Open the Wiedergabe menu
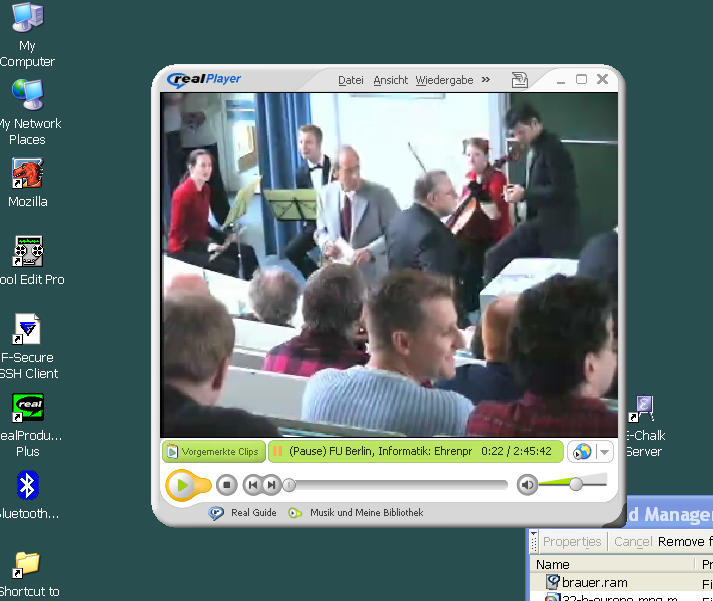Viewport: 713px width, 601px height. point(444,80)
